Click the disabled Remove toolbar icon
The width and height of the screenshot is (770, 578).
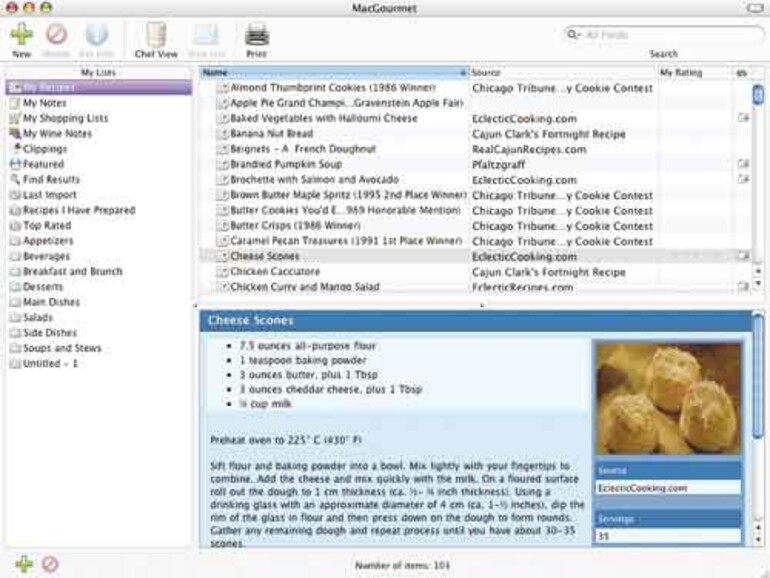coord(56,35)
